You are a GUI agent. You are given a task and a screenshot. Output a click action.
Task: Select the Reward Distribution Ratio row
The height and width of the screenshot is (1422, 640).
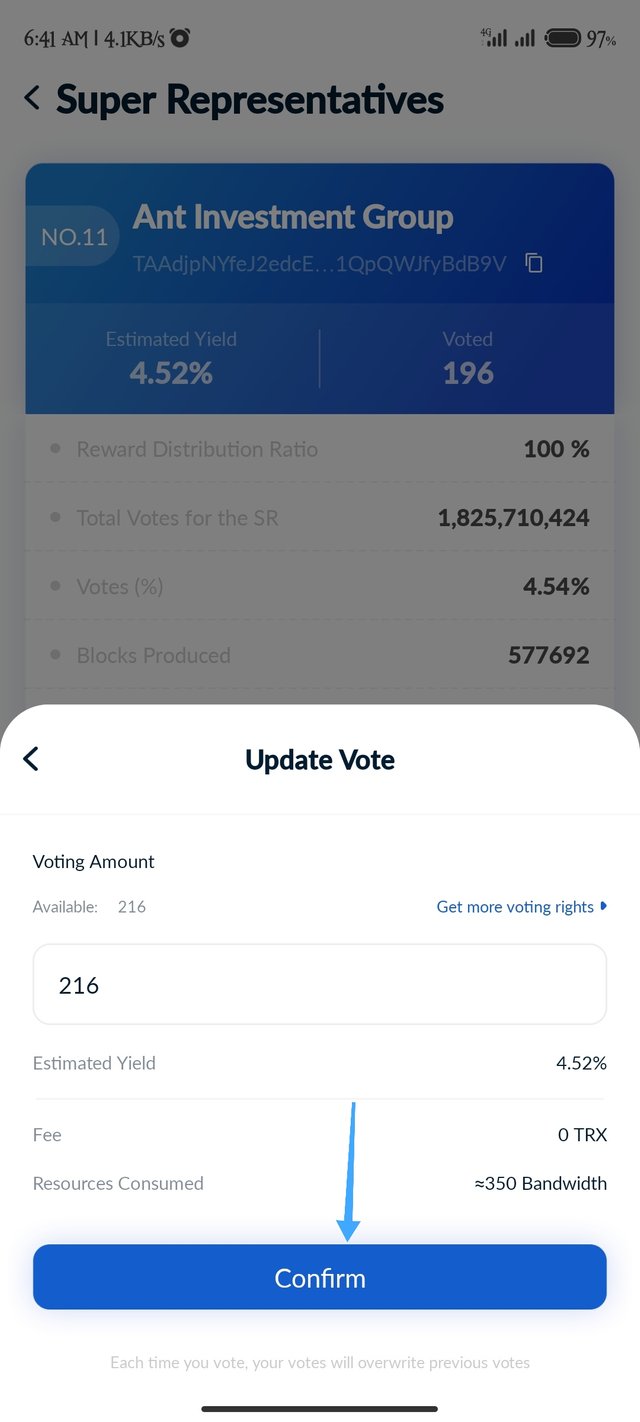click(320, 449)
